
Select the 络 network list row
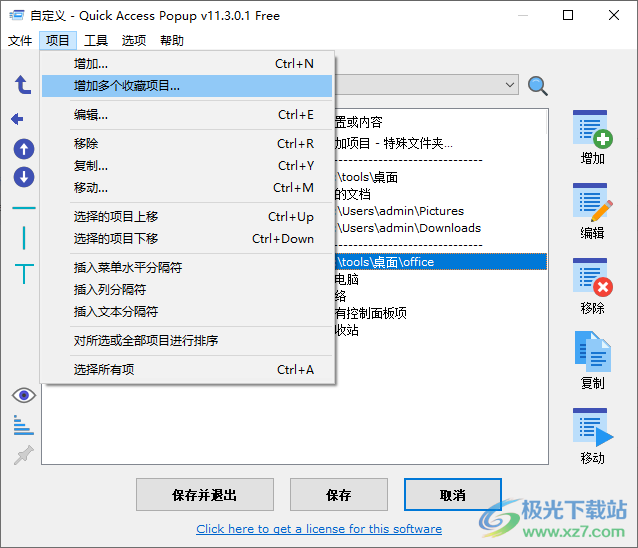click(441, 296)
